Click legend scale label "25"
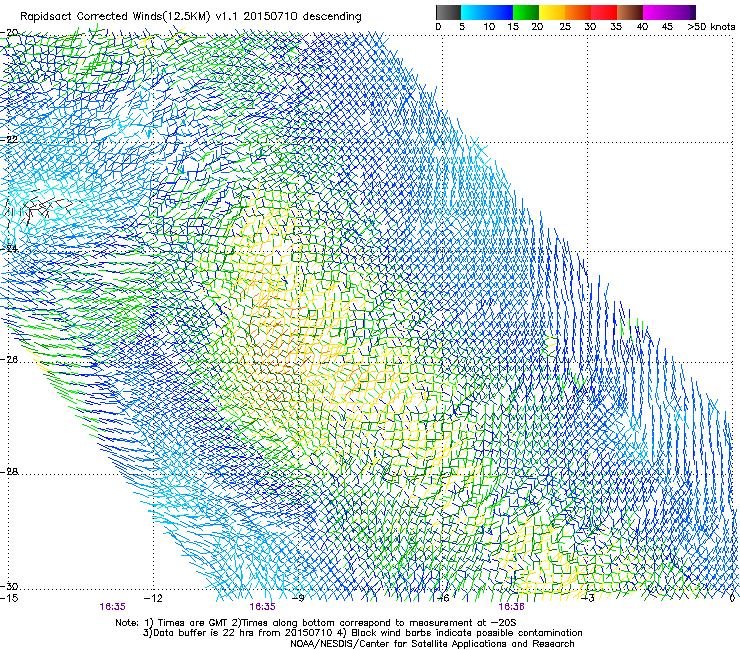Image resolution: width=740 pixels, height=650 pixels. point(565,27)
